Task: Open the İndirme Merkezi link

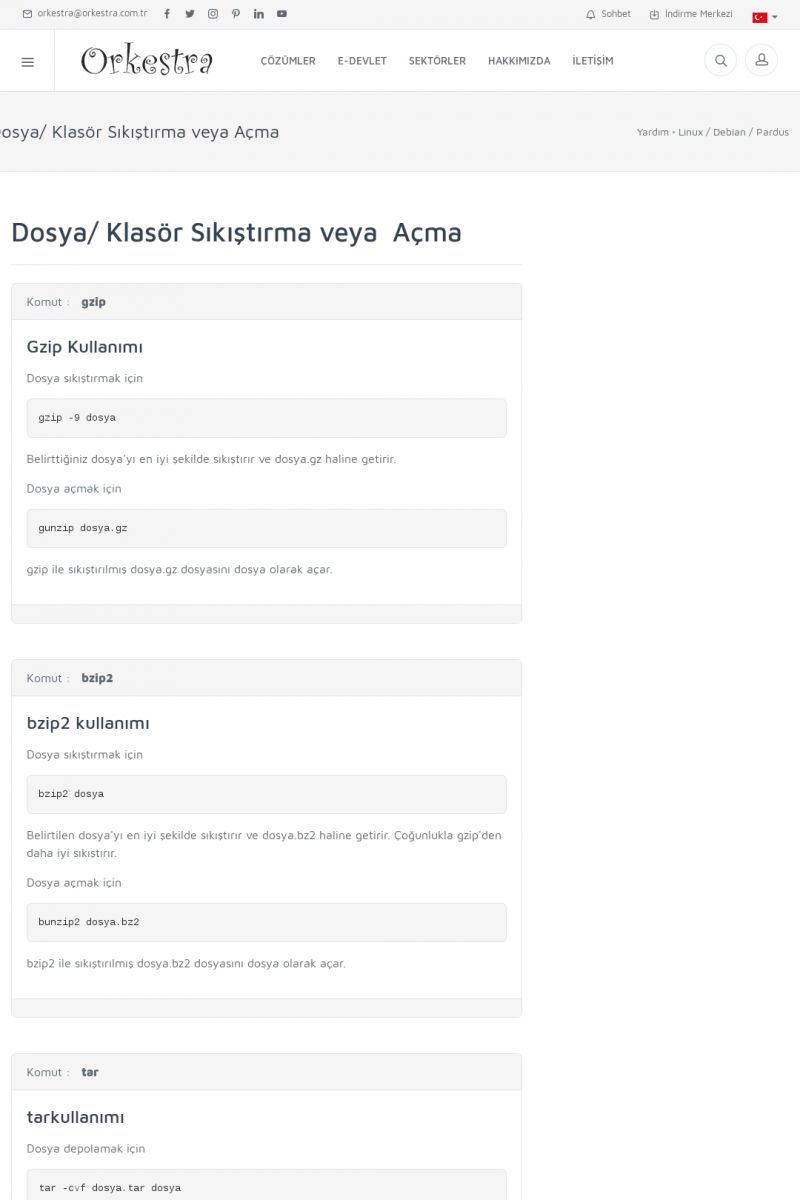Action: pos(691,14)
